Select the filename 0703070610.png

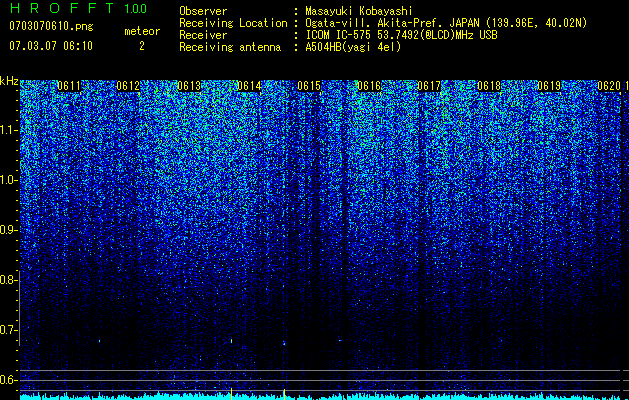(51, 27)
